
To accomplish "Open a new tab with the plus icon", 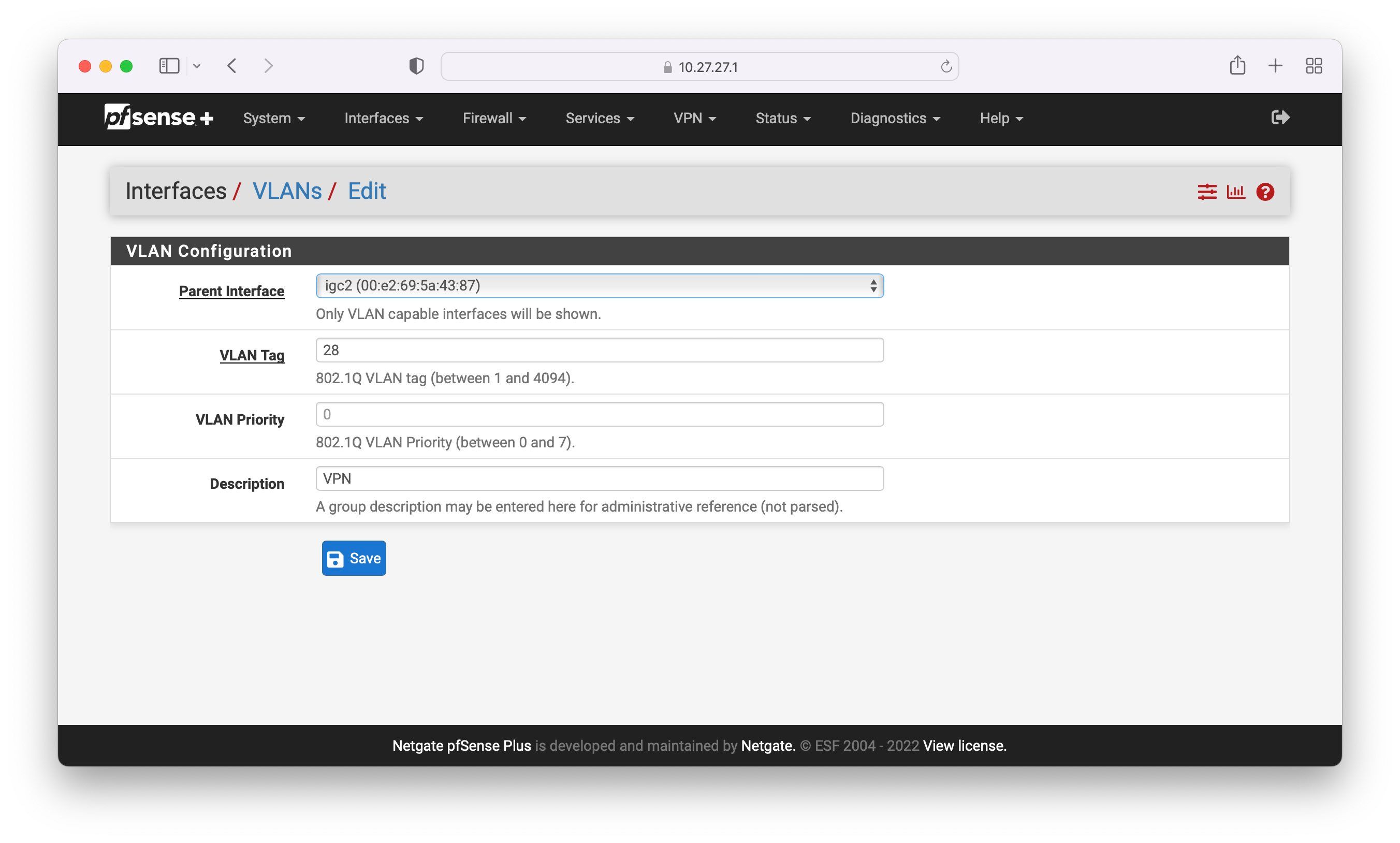I will coord(1275,66).
